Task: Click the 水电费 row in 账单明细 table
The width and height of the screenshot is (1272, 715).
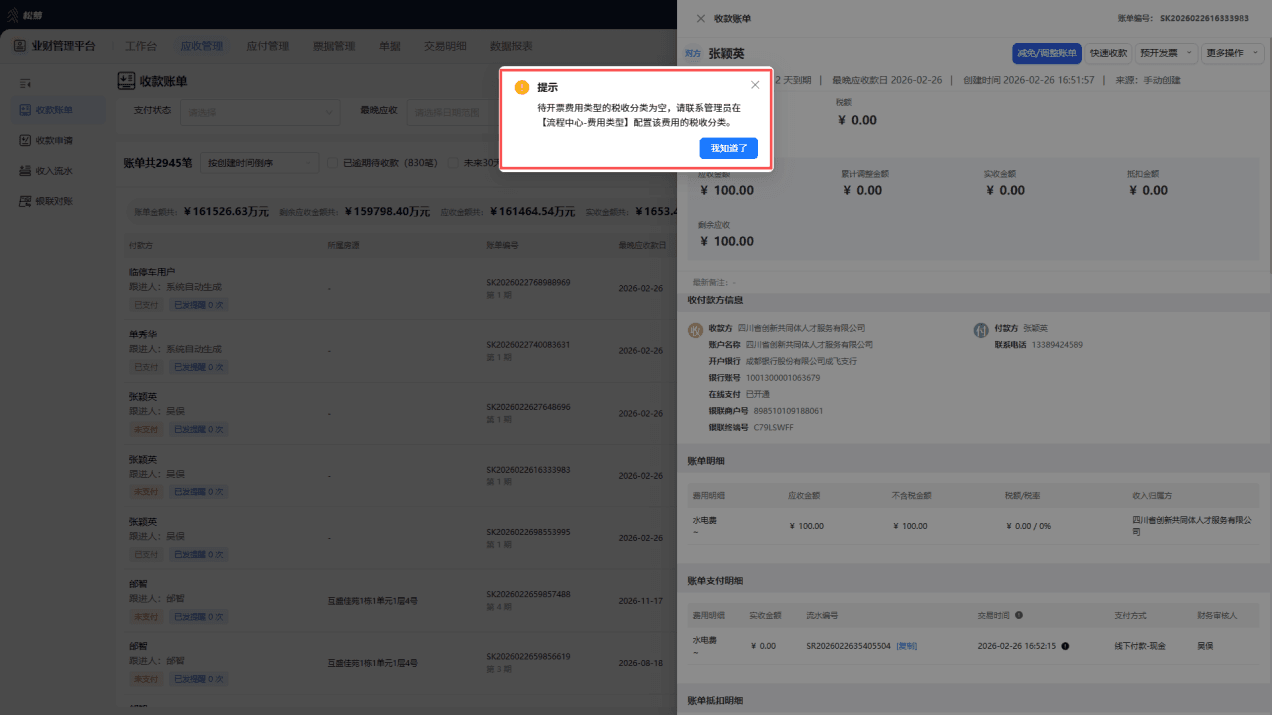Action: point(970,526)
